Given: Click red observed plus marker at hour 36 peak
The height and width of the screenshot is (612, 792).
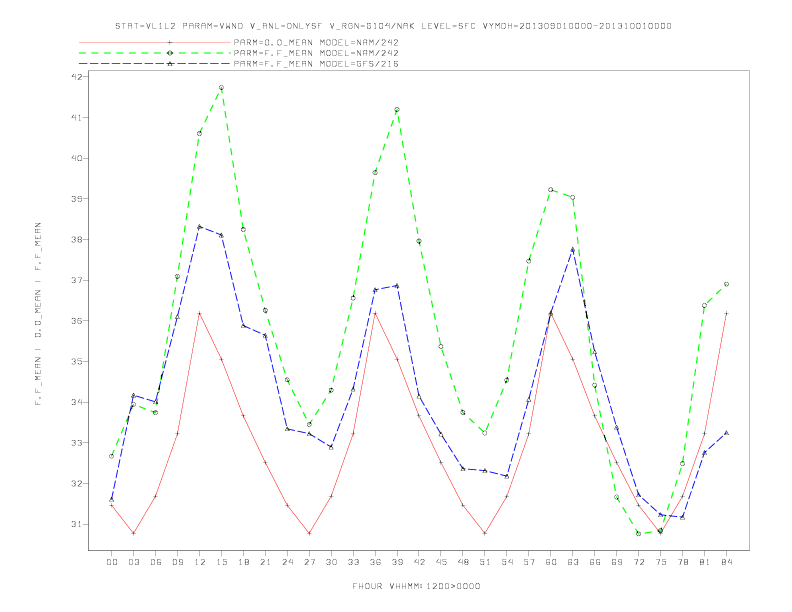Looking at the screenshot, I should coord(375,314).
